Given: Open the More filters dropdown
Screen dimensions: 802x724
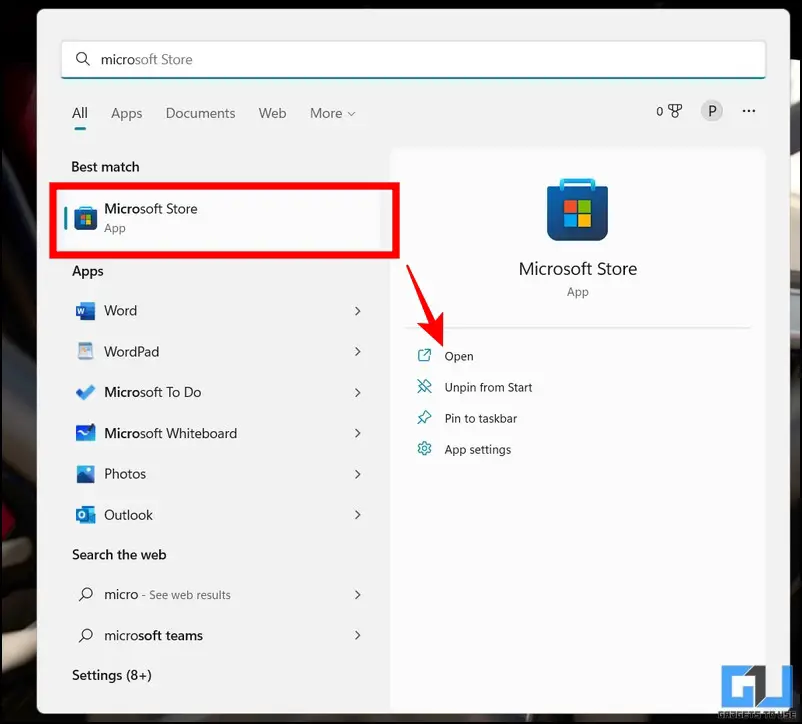Looking at the screenshot, I should 332,113.
